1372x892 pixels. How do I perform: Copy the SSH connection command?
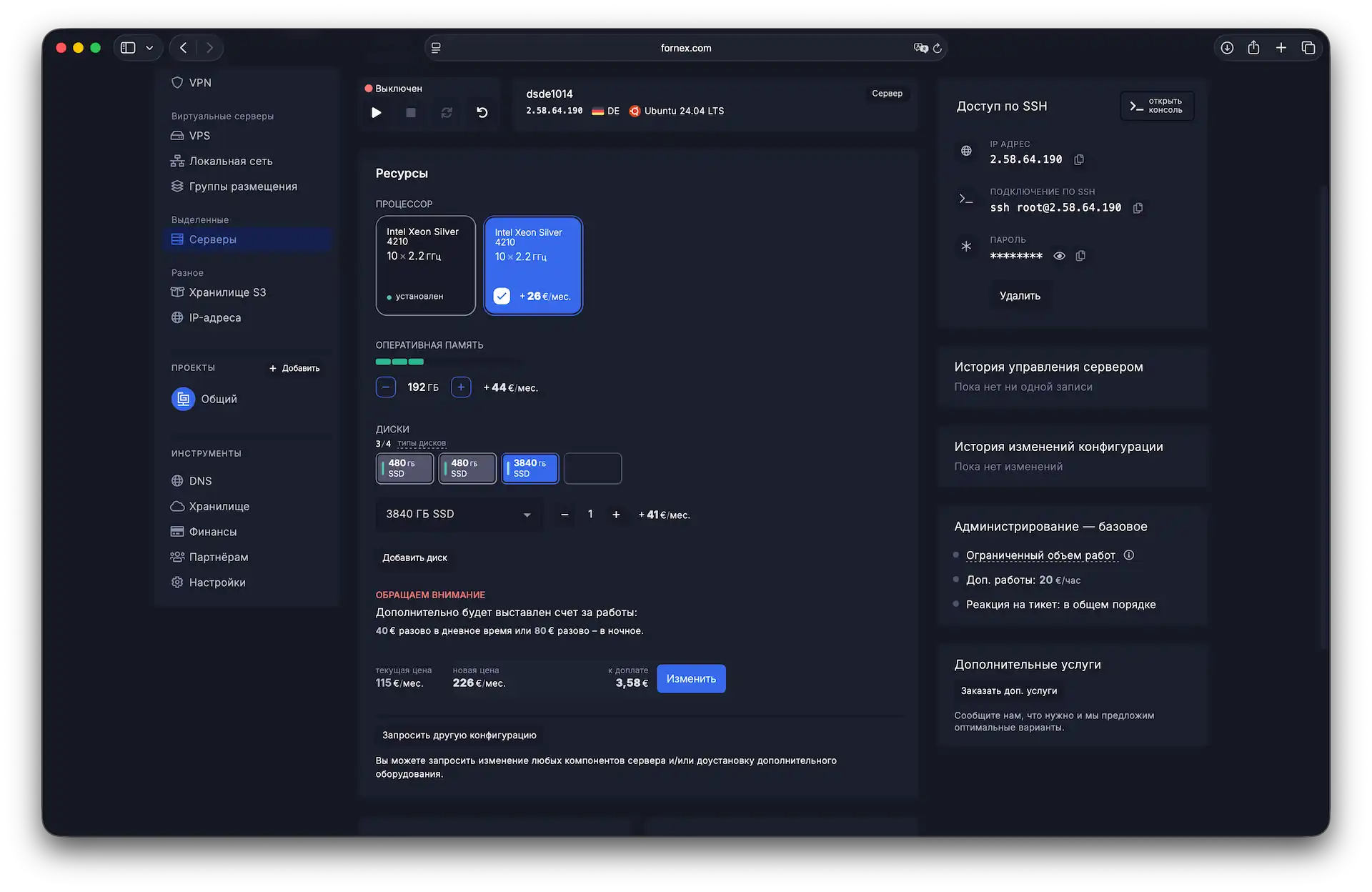pyautogui.click(x=1138, y=208)
